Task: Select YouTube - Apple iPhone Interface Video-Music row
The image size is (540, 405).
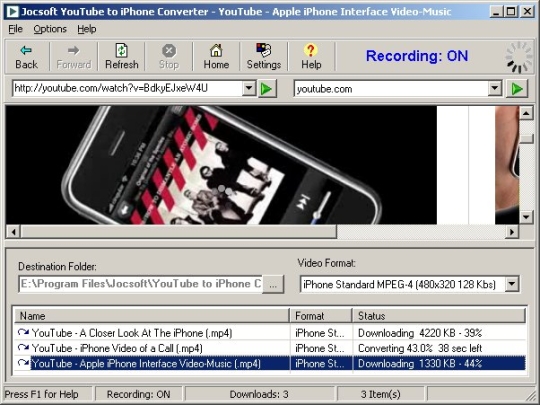Action: click(146, 364)
